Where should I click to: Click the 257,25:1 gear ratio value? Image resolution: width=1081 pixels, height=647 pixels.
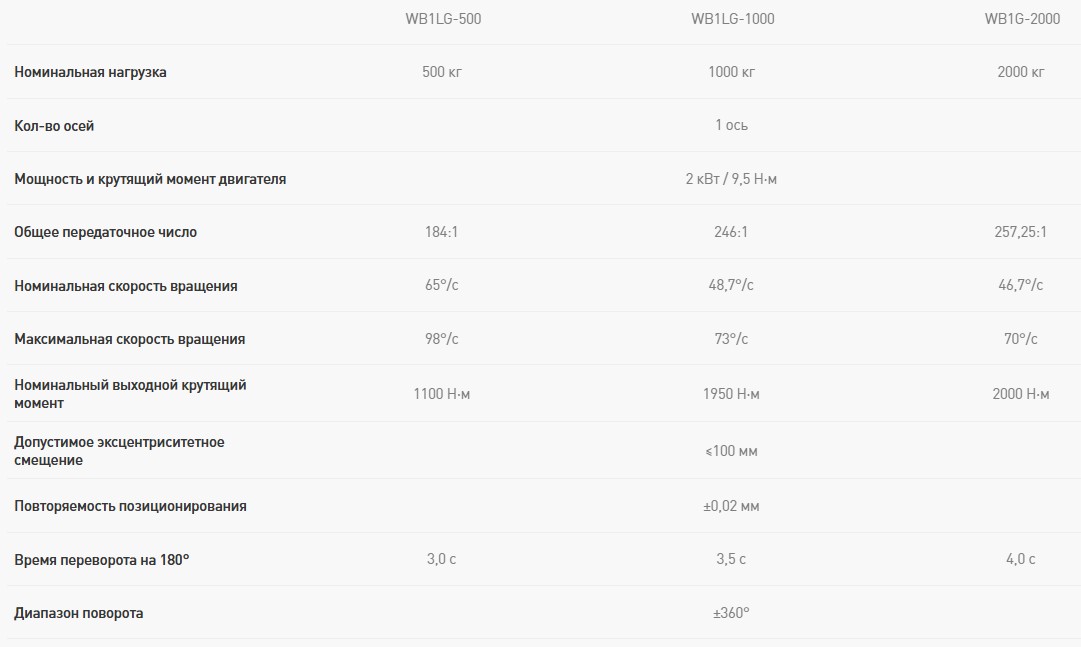tap(1020, 232)
